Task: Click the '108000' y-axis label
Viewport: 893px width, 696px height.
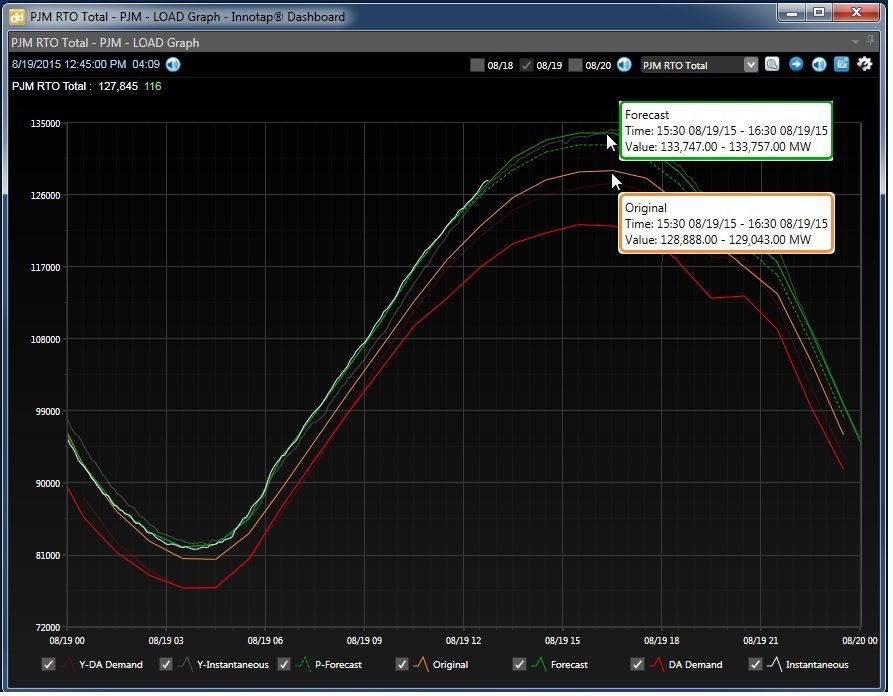Action: (x=45, y=339)
